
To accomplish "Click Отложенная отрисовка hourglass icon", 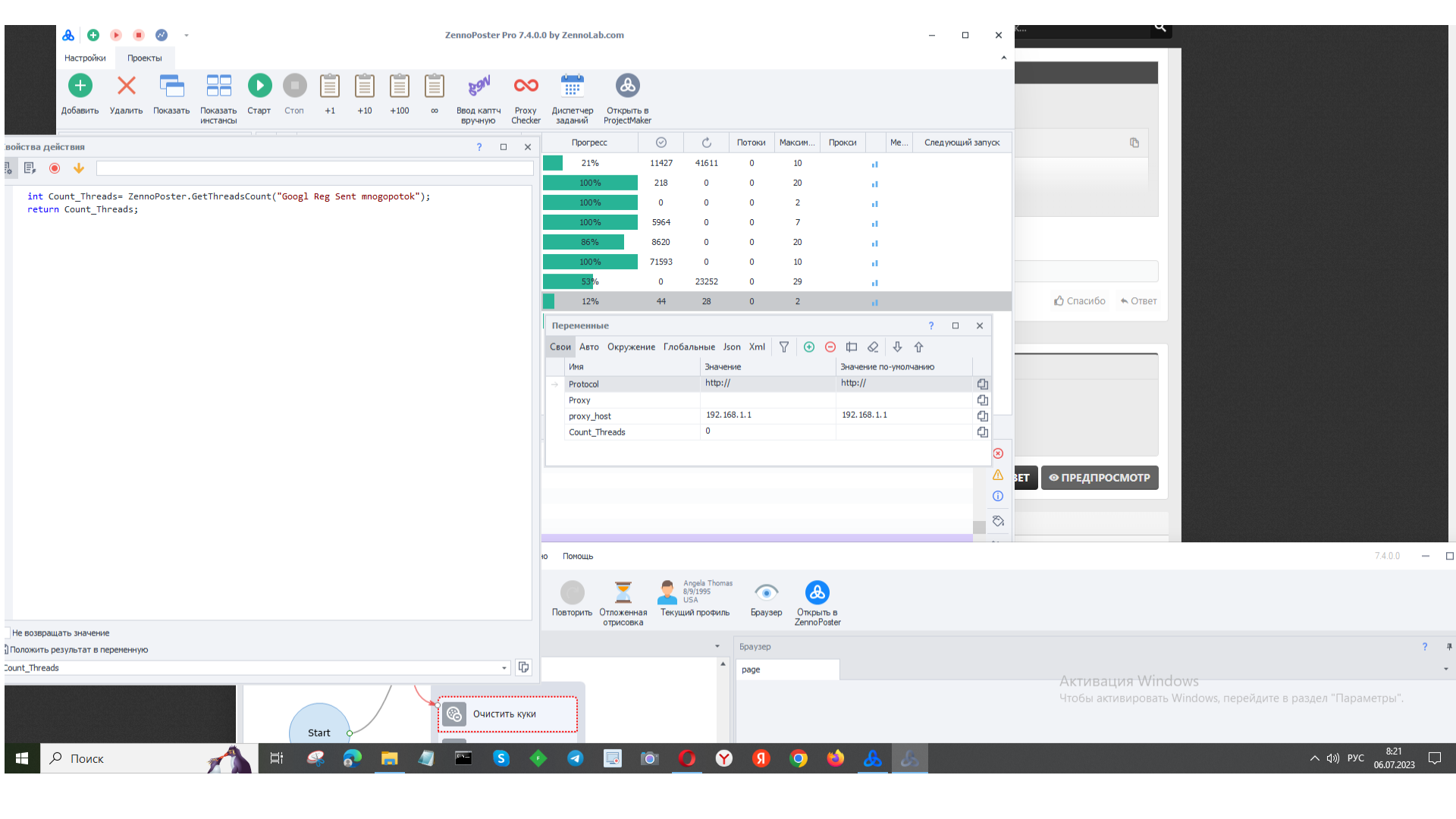I will tap(623, 592).
